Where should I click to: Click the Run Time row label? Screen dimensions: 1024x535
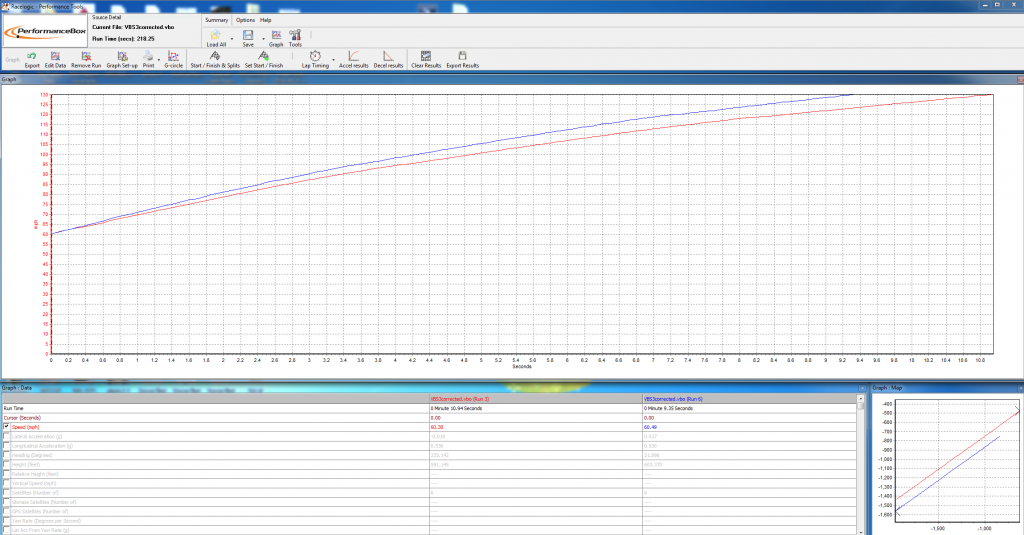click(13, 408)
